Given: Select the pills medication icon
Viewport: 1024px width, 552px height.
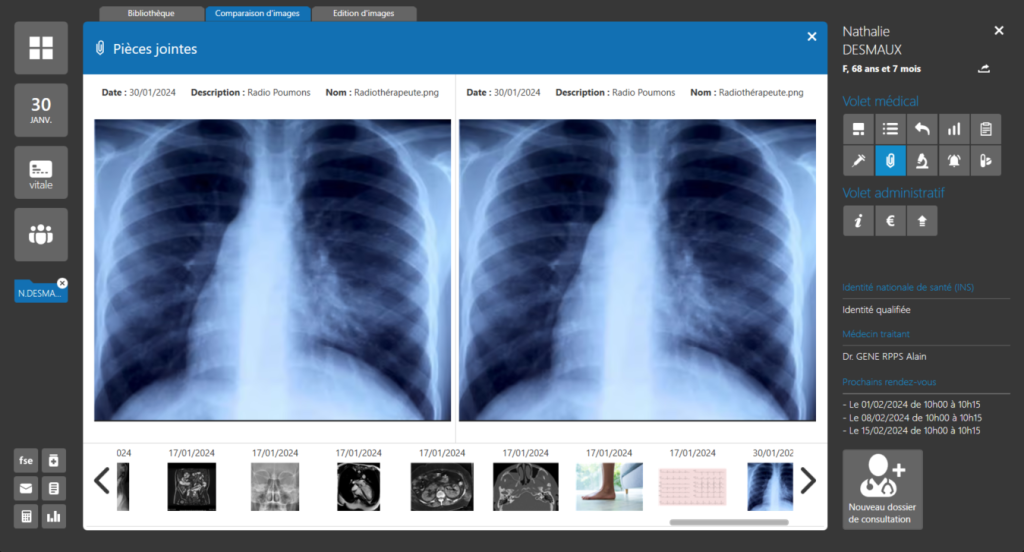Looking at the screenshot, I should (985, 161).
